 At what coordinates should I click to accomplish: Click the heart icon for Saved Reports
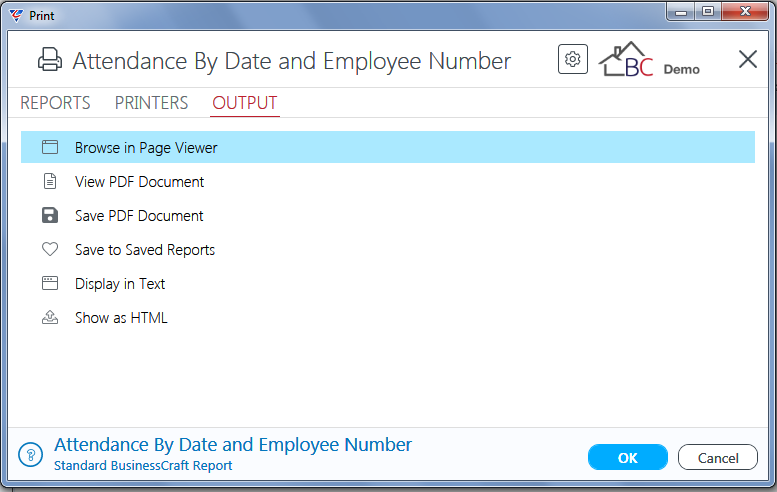click(x=50, y=249)
